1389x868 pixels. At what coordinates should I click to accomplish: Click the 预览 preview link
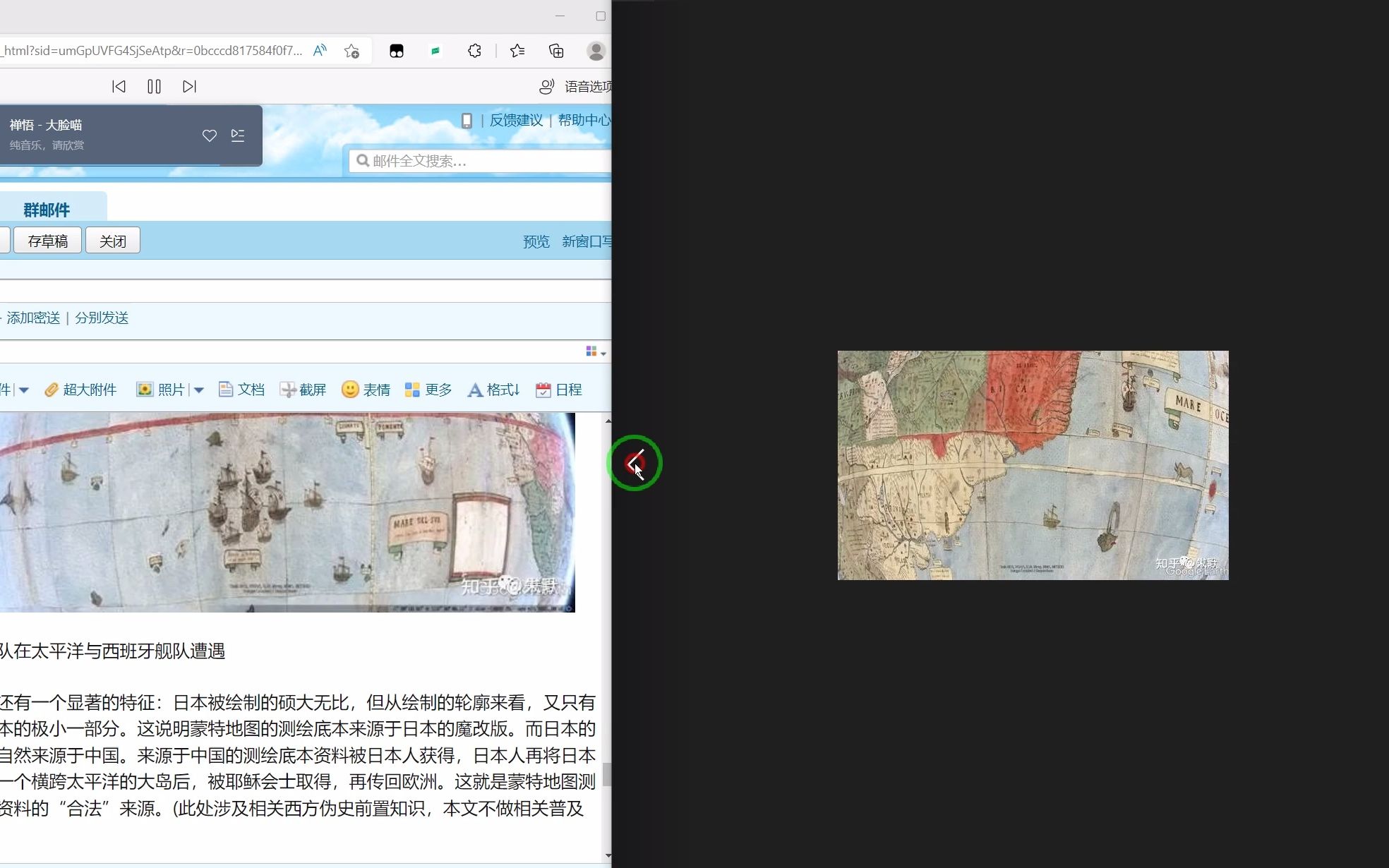click(x=536, y=241)
